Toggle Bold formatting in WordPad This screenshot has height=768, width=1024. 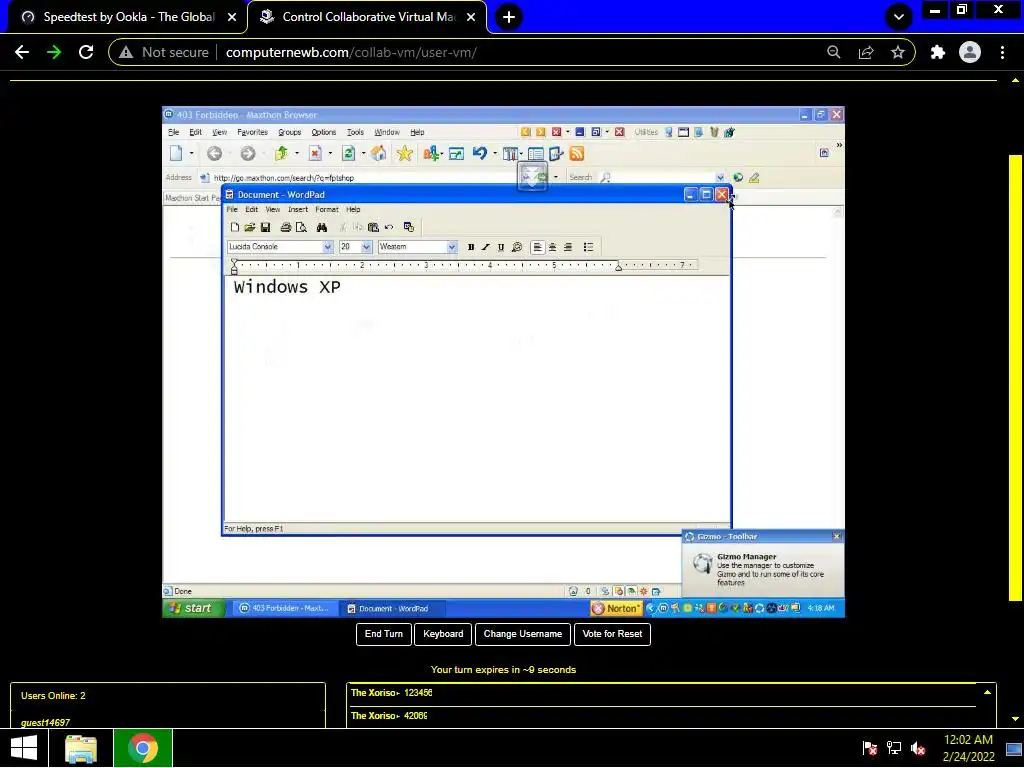[x=471, y=247]
